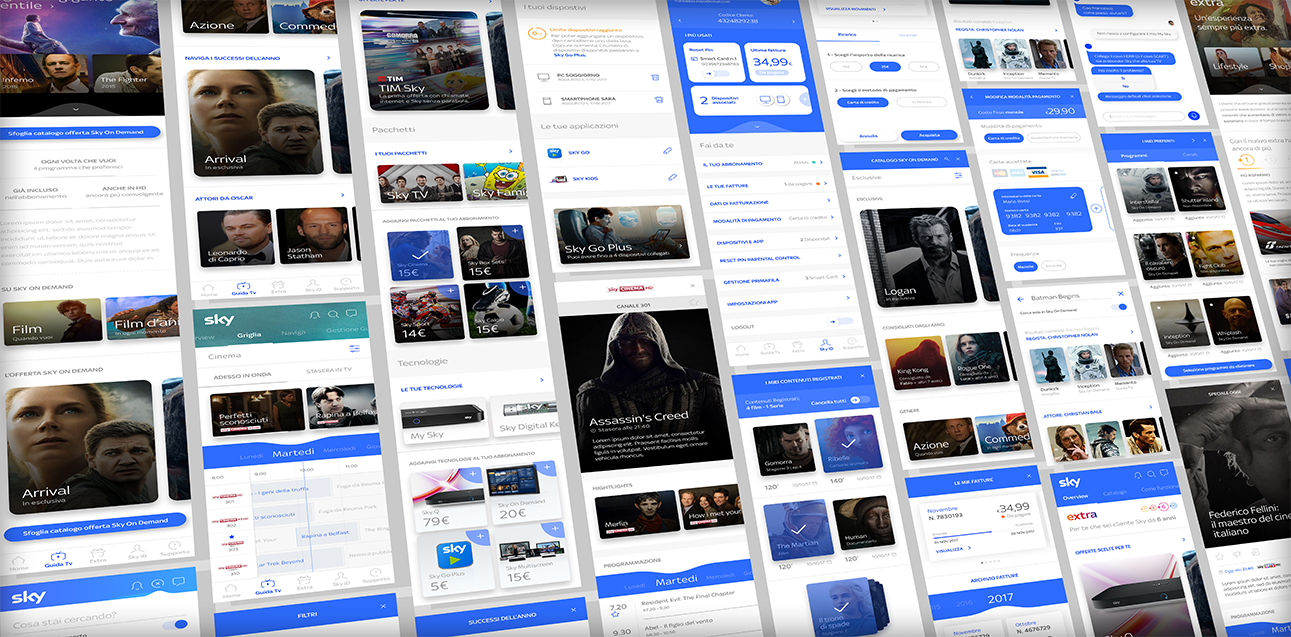Image resolution: width=1291 pixels, height=637 pixels.
Task: Switch to Naviga tab in guide
Action: click(294, 332)
